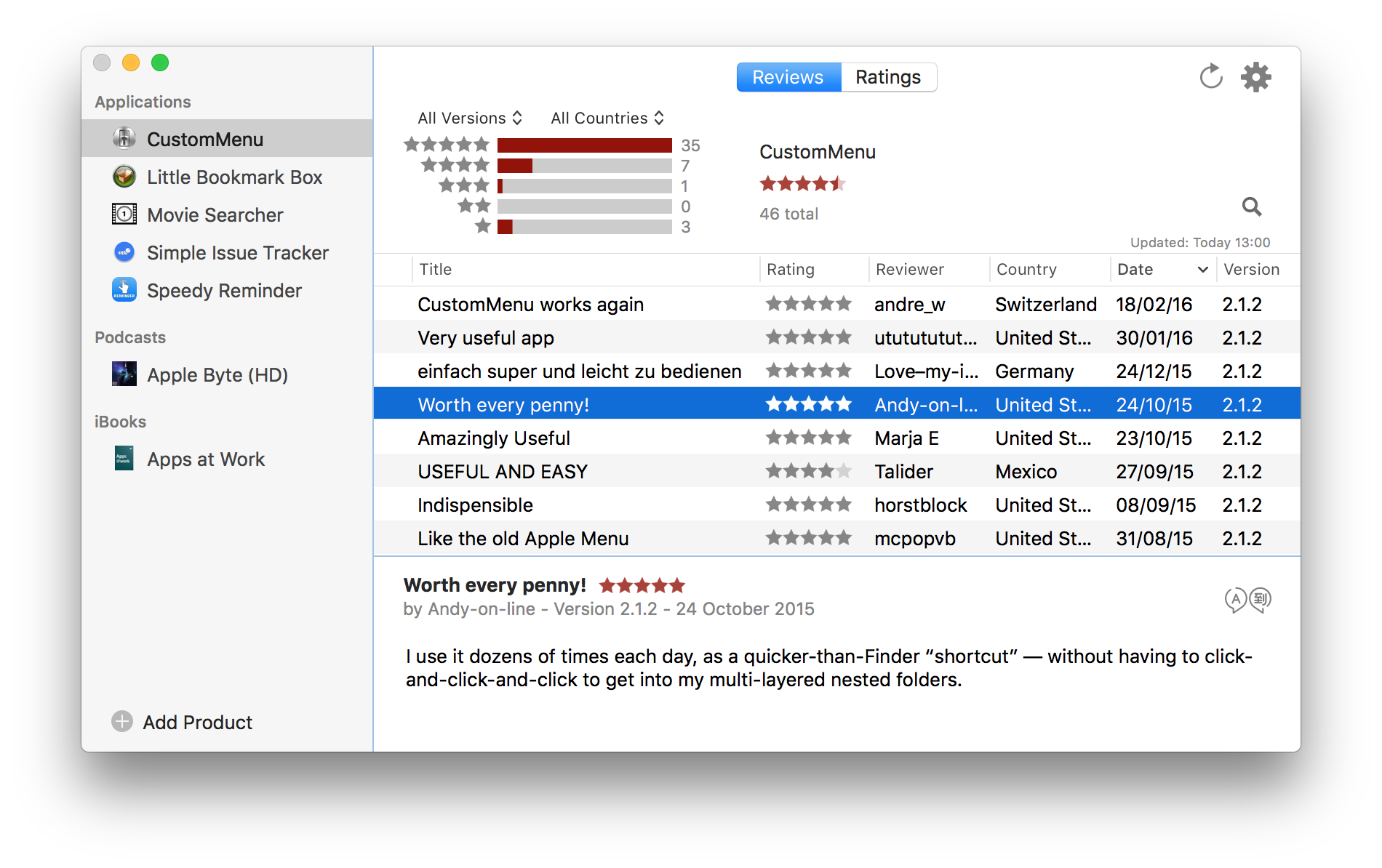Select Movie Searcher in sidebar
This screenshot has height=868, width=1382.
pyautogui.click(x=227, y=214)
